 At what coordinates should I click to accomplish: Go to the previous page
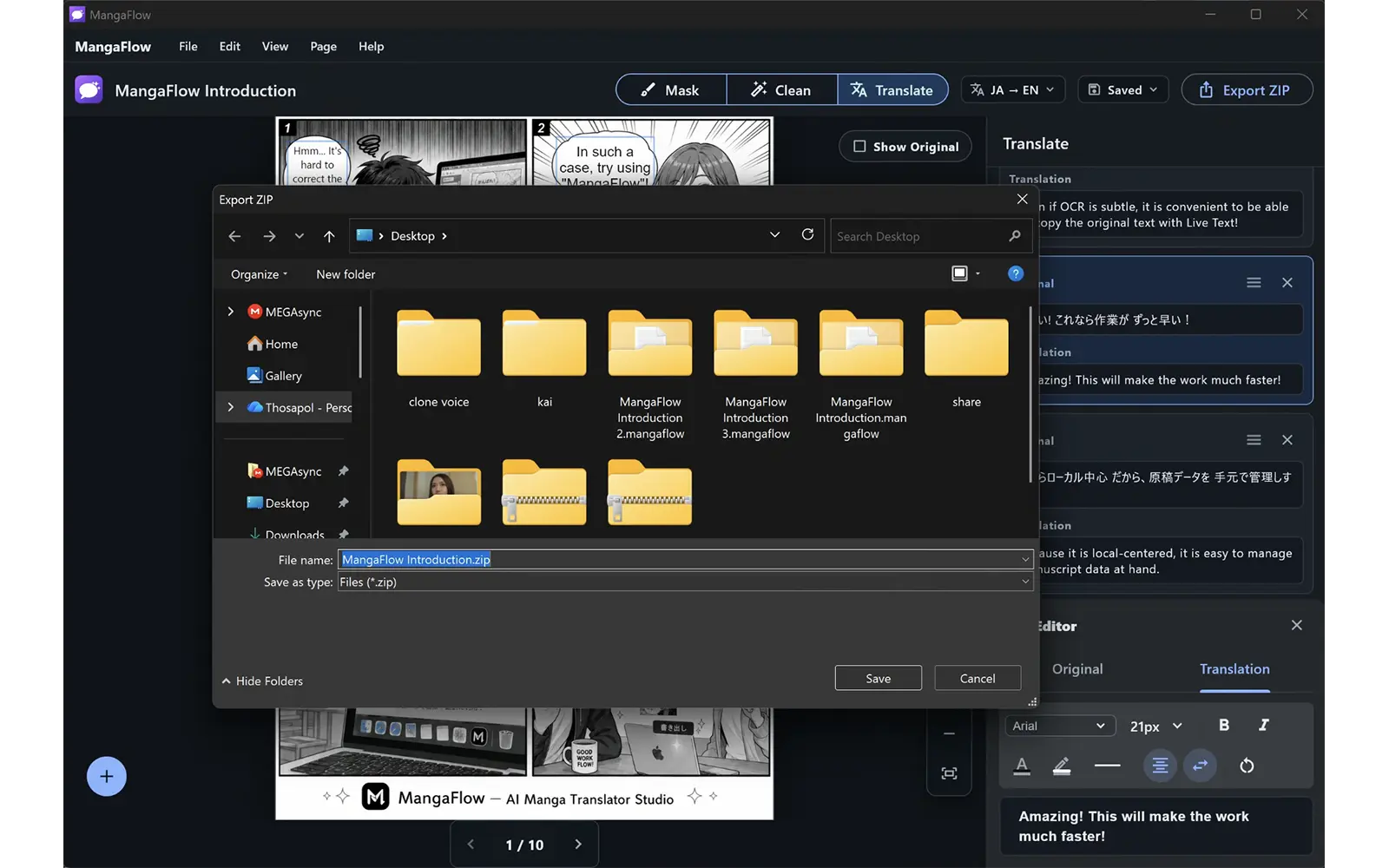pos(471,845)
